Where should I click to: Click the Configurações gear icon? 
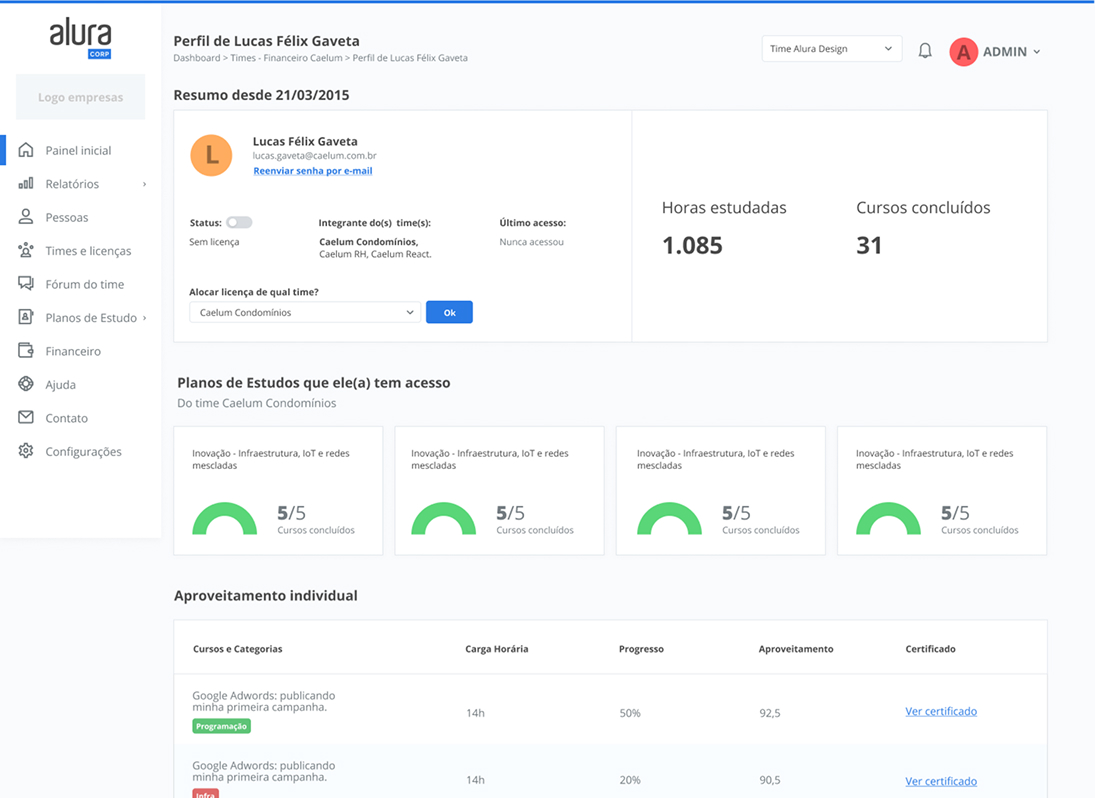click(x=26, y=451)
